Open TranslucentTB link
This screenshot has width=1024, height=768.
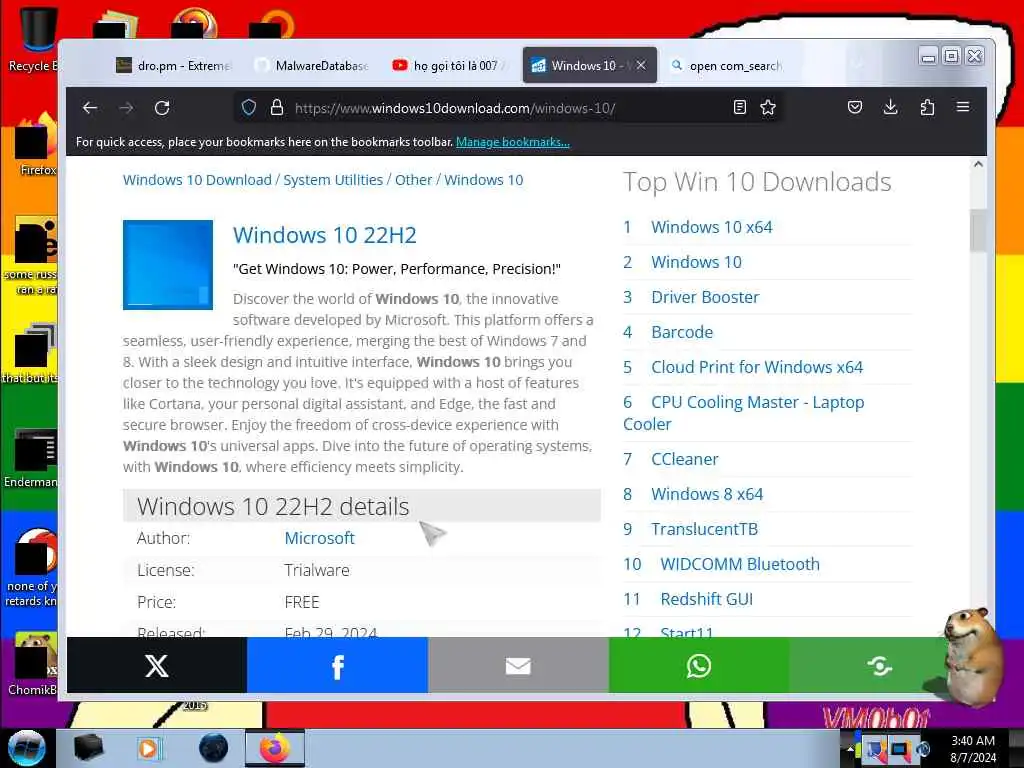coord(704,529)
